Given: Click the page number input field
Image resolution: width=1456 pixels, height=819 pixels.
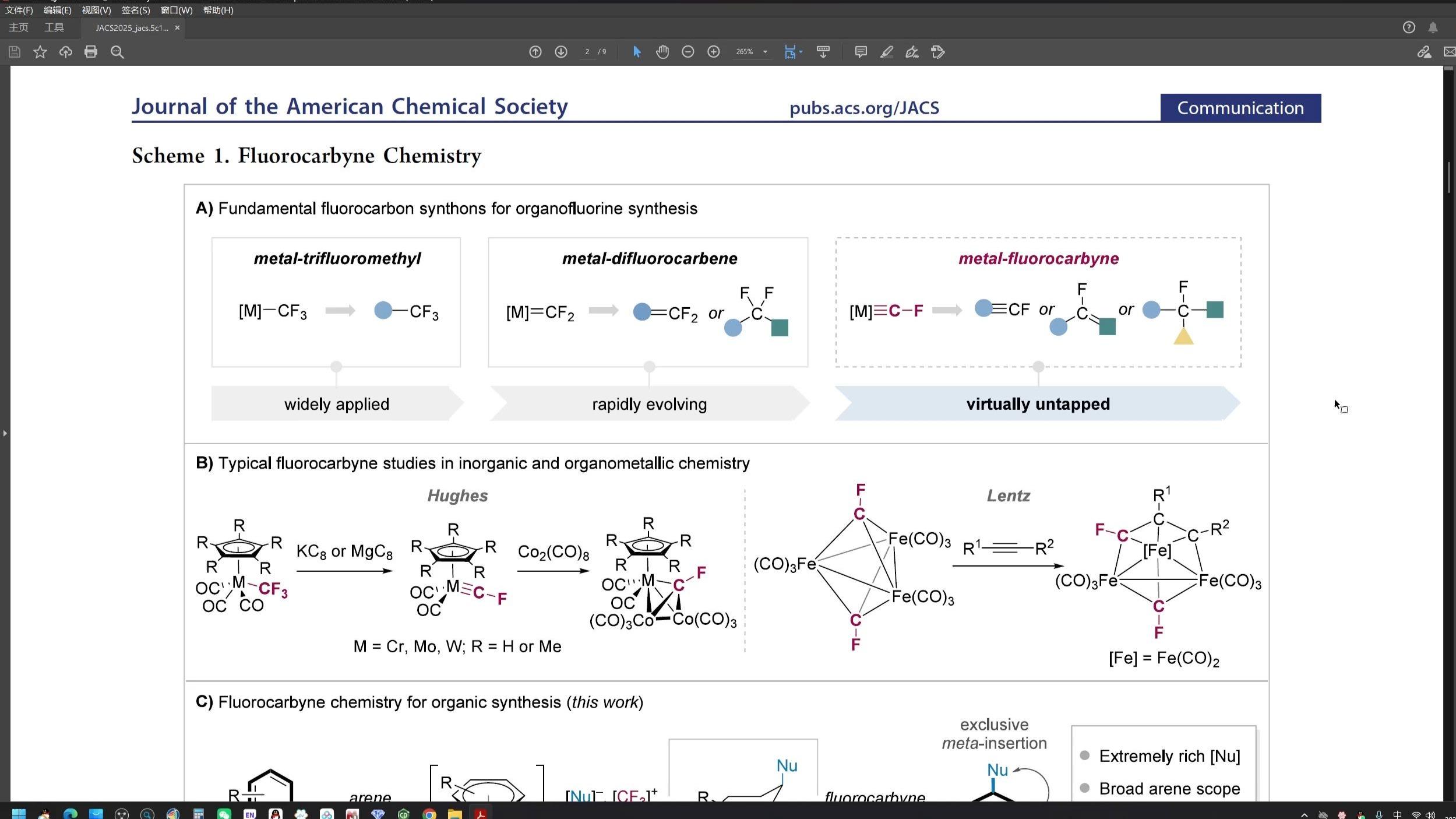Looking at the screenshot, I should [587, 52].
